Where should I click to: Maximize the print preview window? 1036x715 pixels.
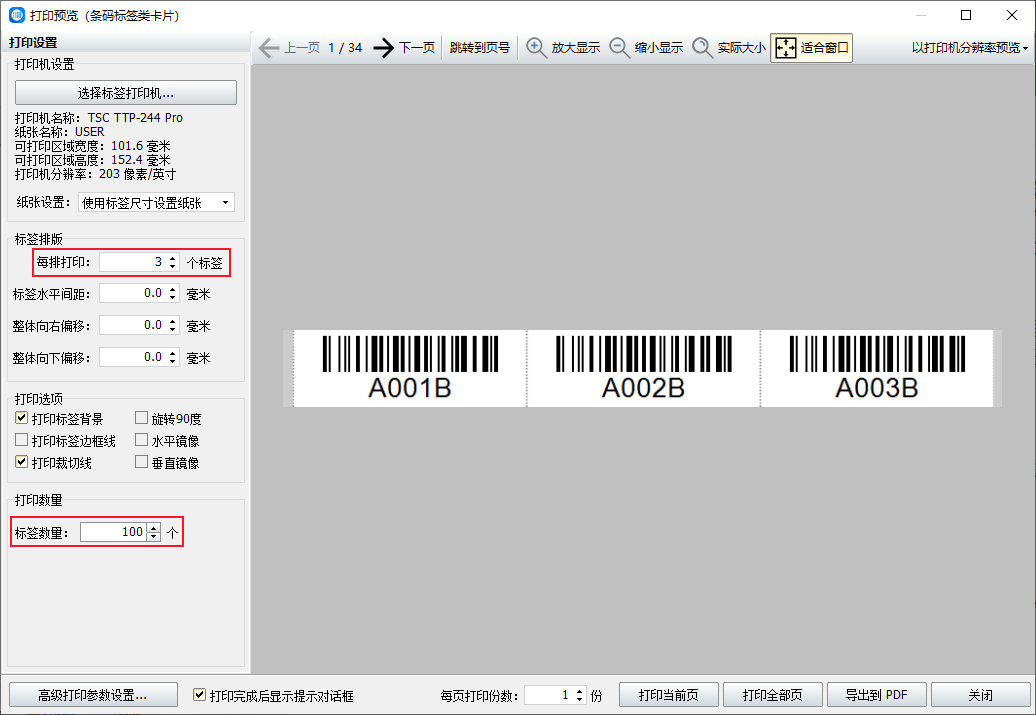966,15
